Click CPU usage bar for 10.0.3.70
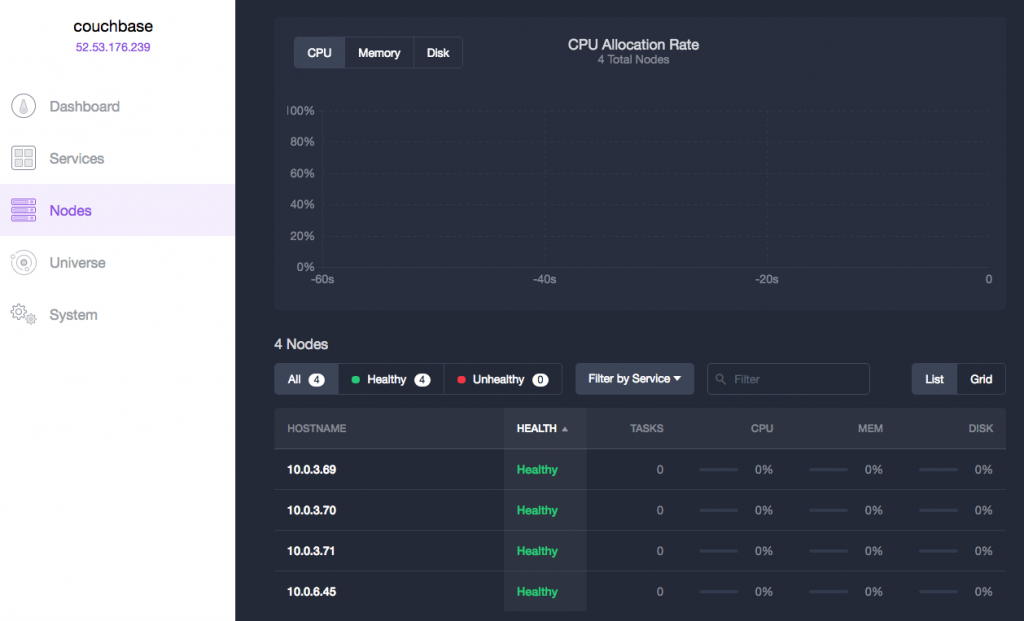This screenshot has height=621, width=1024. click(719, 511)
